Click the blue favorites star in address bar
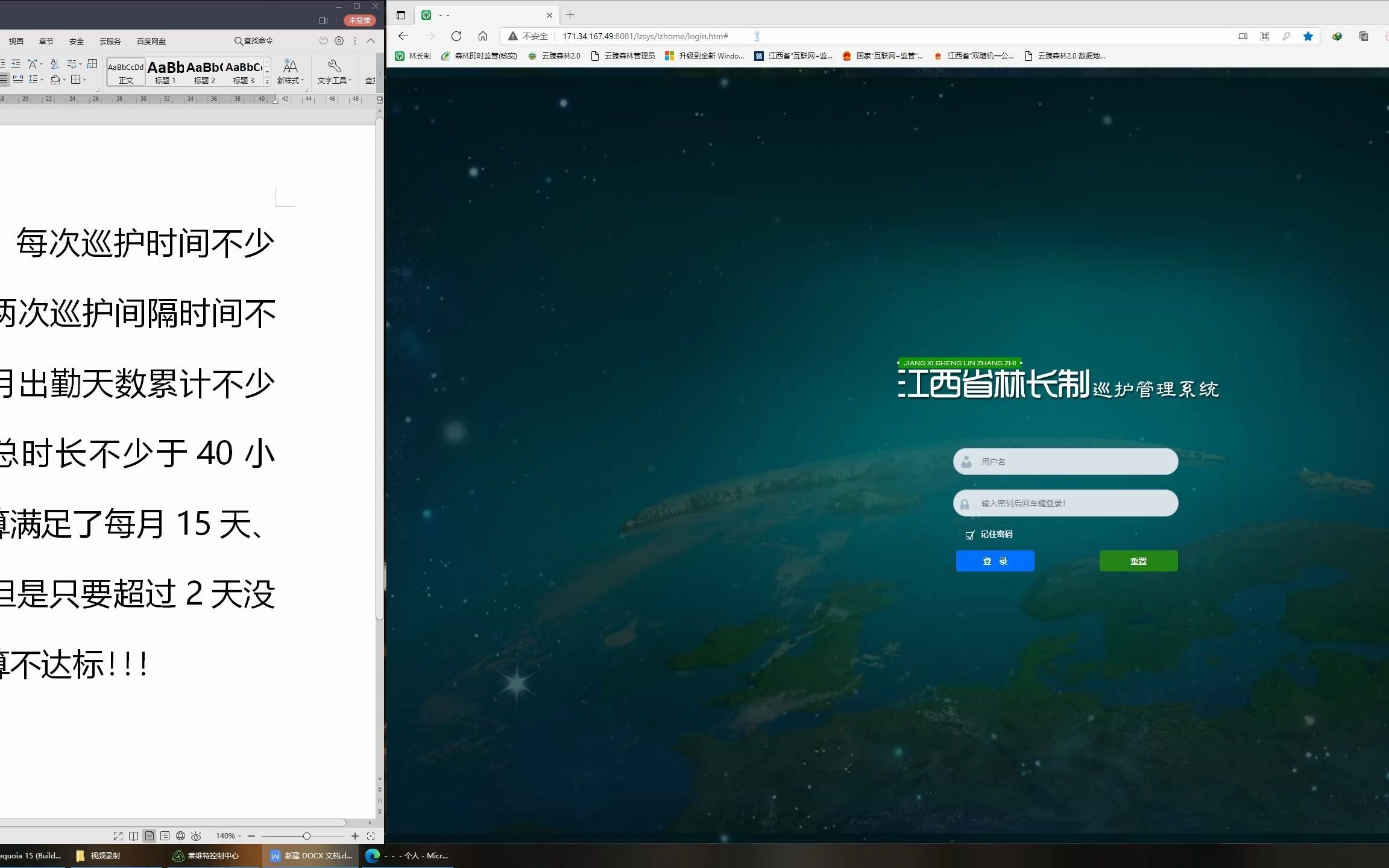Image resolution: width=1389 pixels, height=868 pixels. pyautogui.click(x=1308, y=36)
